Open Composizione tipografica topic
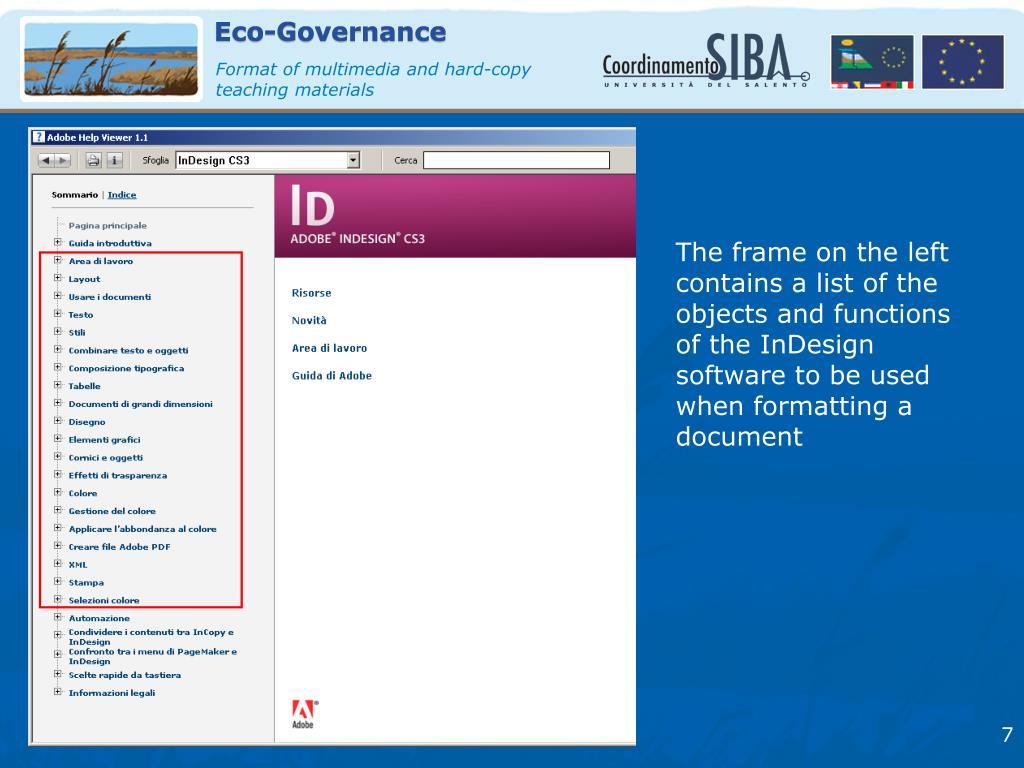This screenshot has width=1024, height=768. tap(126, 368)
